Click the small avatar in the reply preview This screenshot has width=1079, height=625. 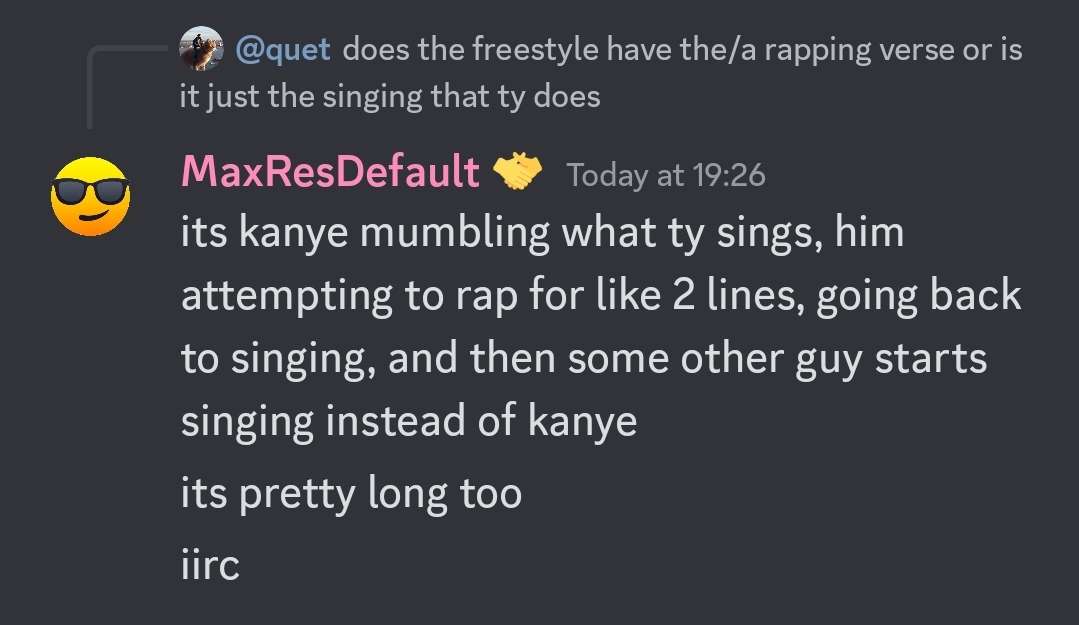click(201, 48)
